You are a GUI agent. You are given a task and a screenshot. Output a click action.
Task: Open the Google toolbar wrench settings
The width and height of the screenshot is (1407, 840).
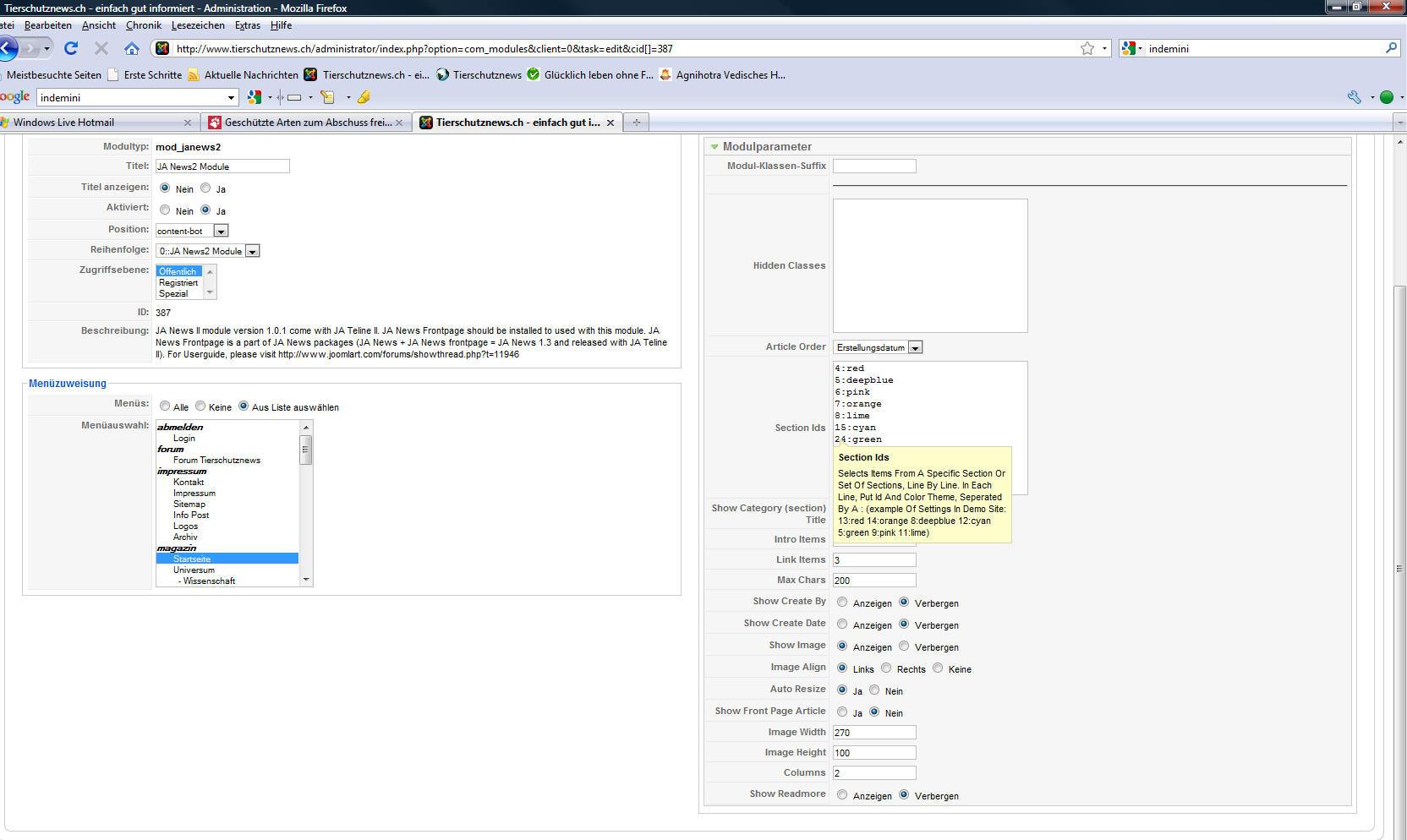[1353, 97]
